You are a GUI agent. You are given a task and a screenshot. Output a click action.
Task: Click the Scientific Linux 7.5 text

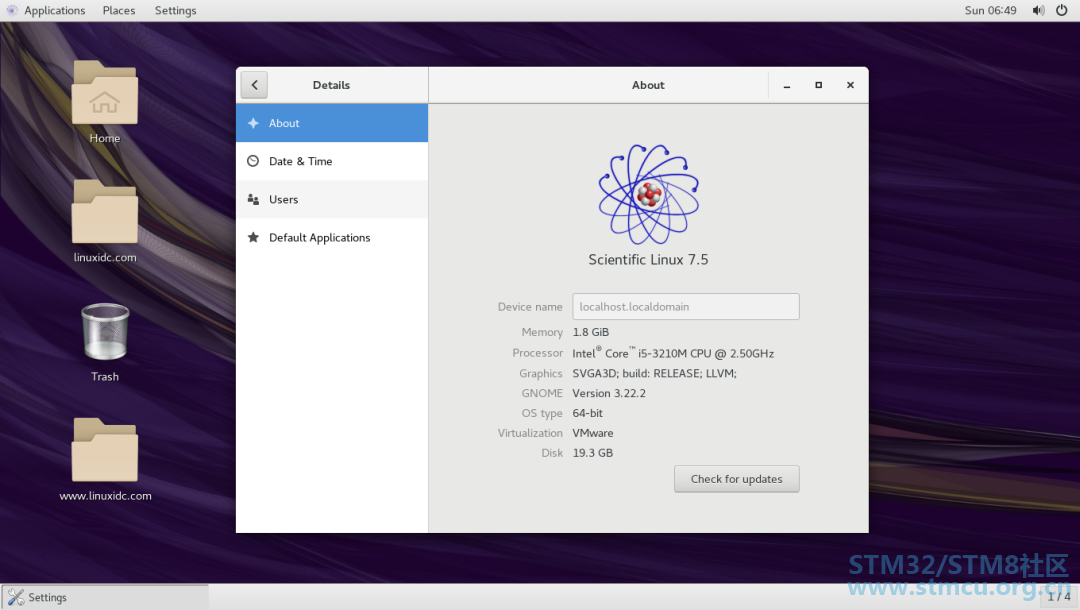point(648,260)
